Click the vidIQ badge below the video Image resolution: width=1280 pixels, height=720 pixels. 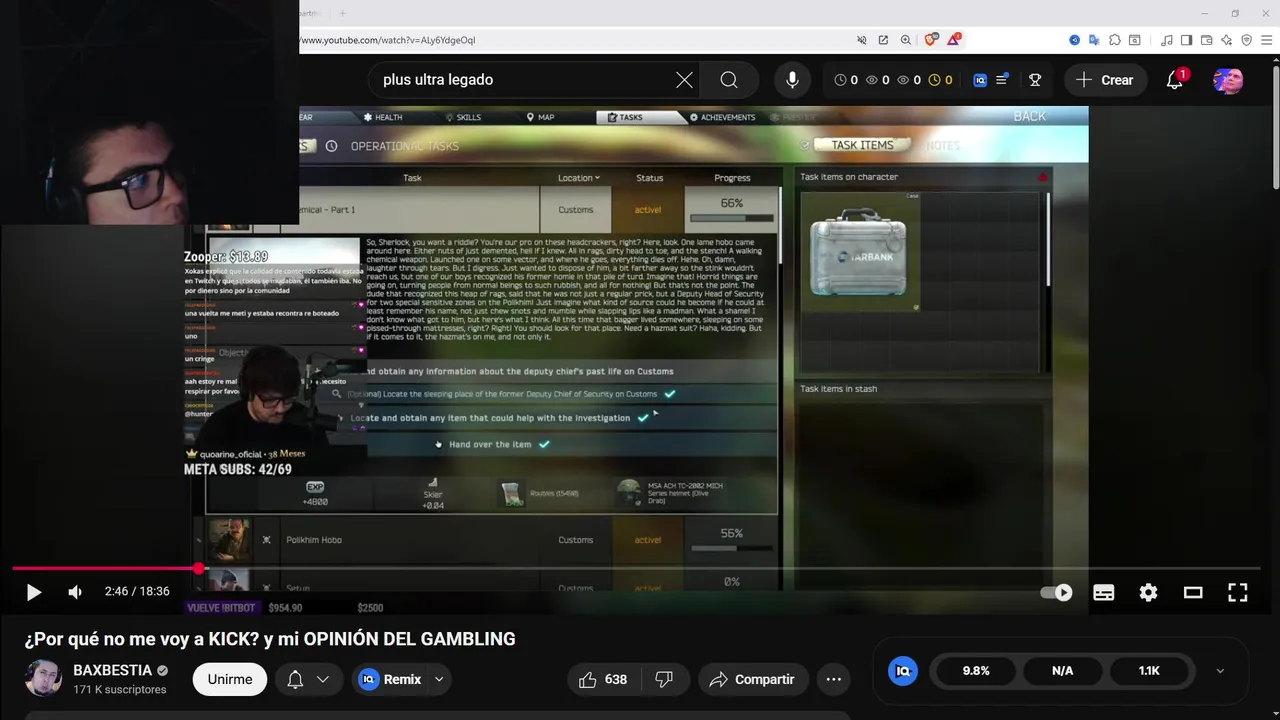[x=903, y=671]
